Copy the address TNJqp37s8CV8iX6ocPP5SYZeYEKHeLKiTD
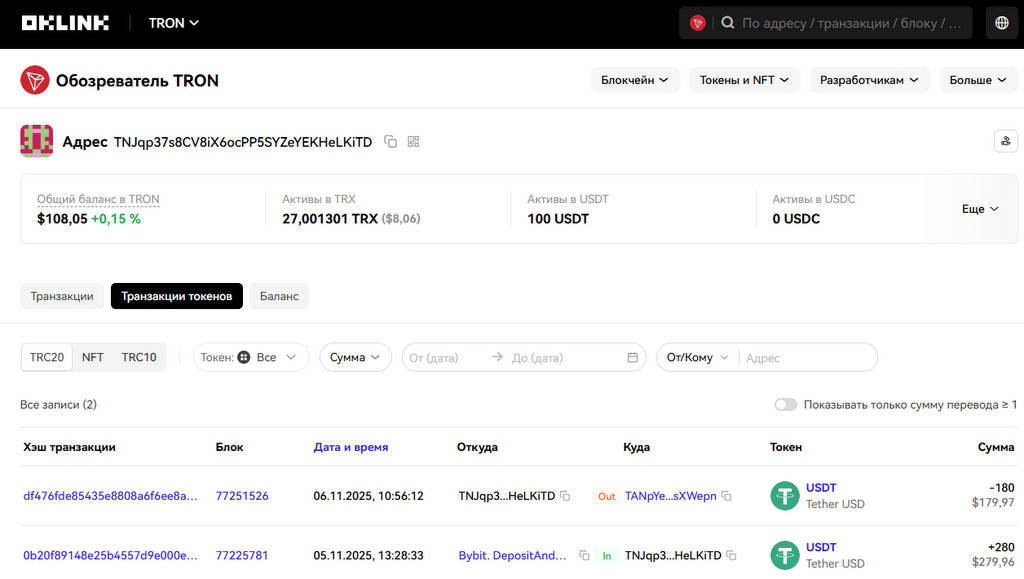Image resolution: width=1024 pixels, height=579 pixels. coord(391,142)
